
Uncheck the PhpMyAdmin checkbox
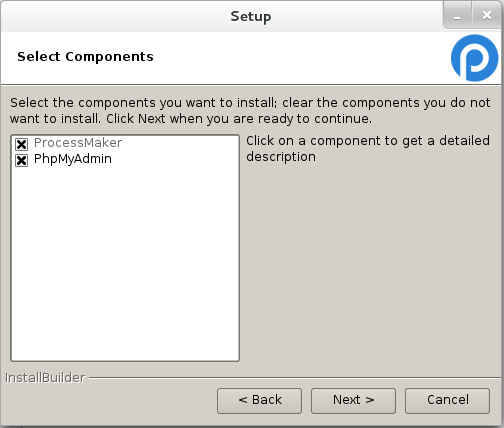[x=21, y=160]
